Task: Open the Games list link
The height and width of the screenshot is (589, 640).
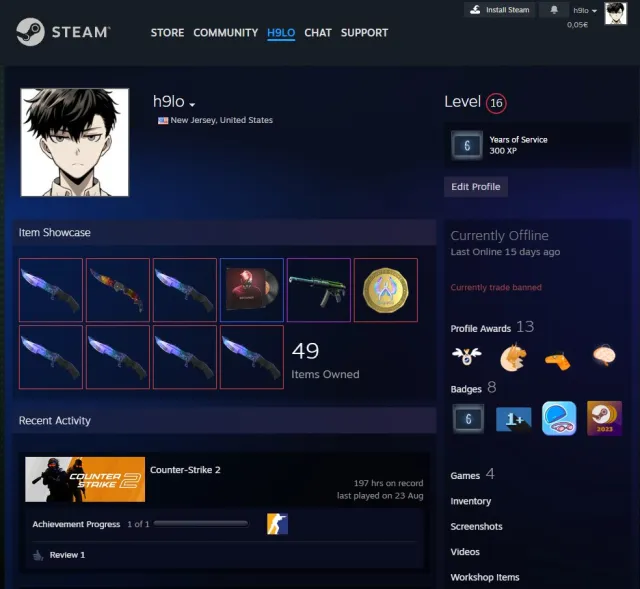Action: [465, 476]
